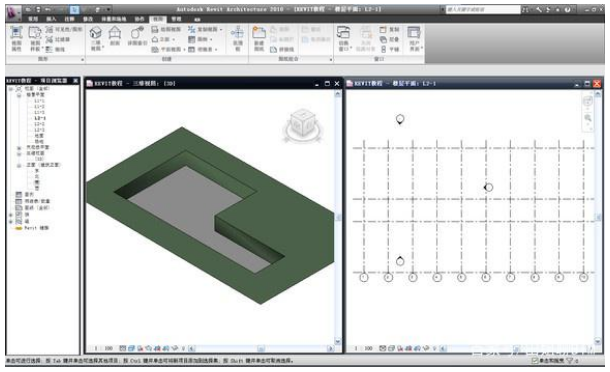Click Tile in the Windows panel
The width and height of the screenshot is (610, 372).
coord(389,49)
